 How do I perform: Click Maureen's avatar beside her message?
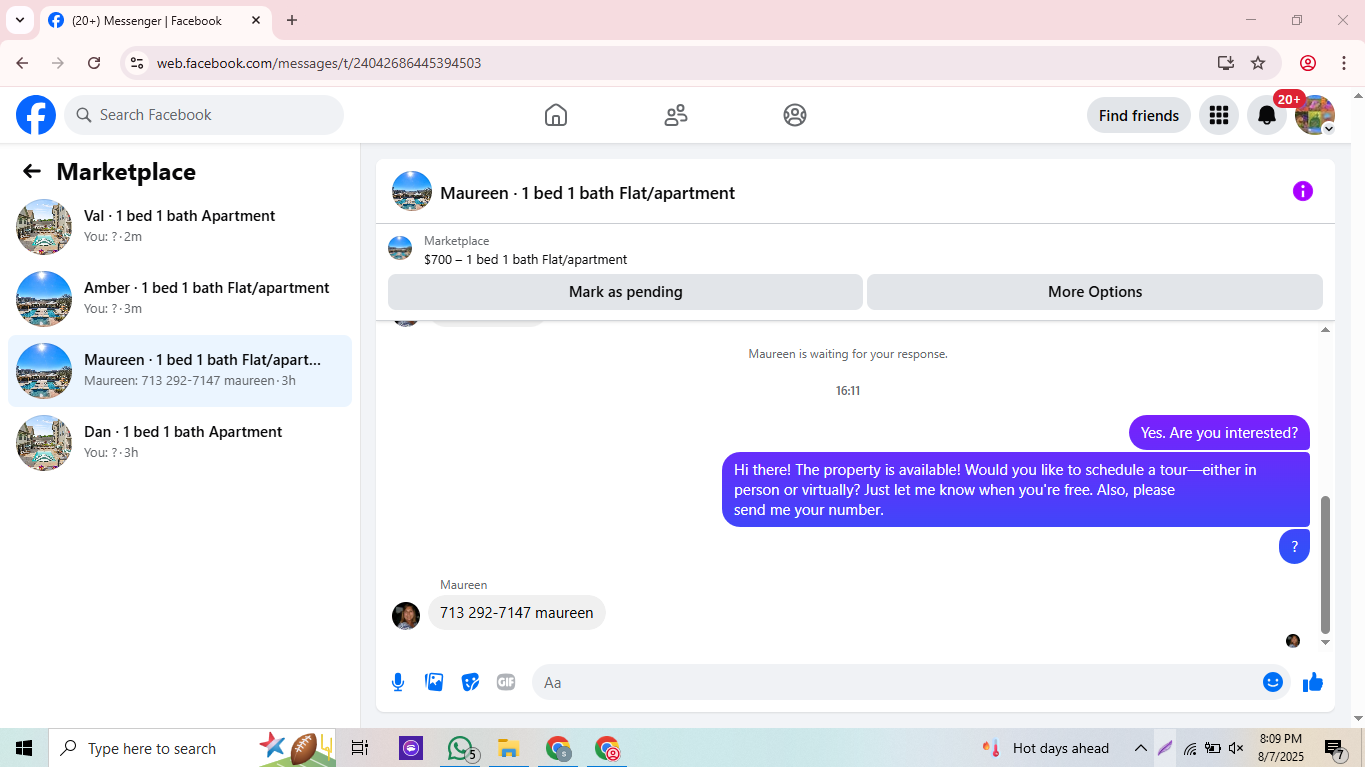coord(406,615)
